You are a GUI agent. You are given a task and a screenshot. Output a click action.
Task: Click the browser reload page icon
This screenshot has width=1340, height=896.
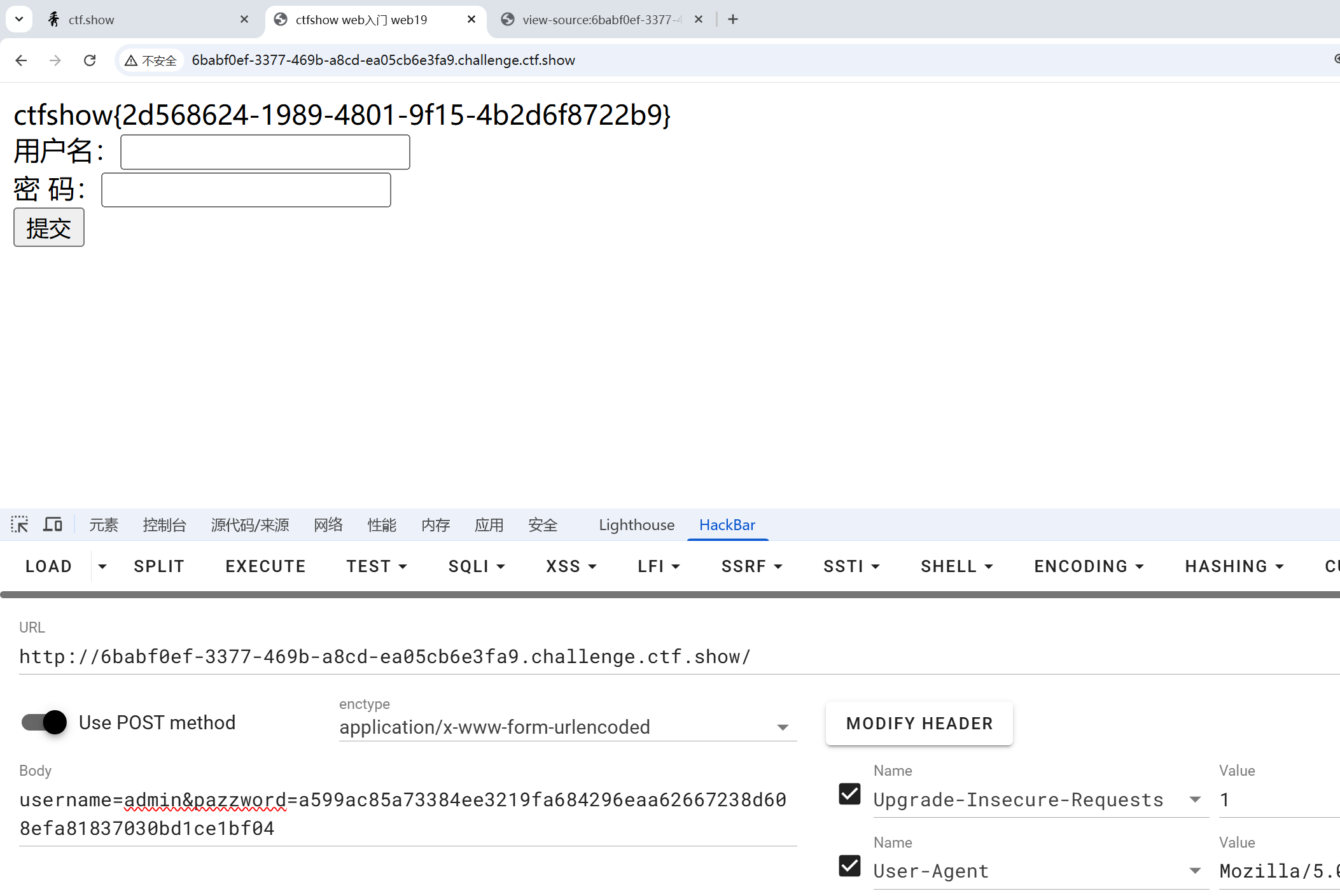(x=90, y=60)
